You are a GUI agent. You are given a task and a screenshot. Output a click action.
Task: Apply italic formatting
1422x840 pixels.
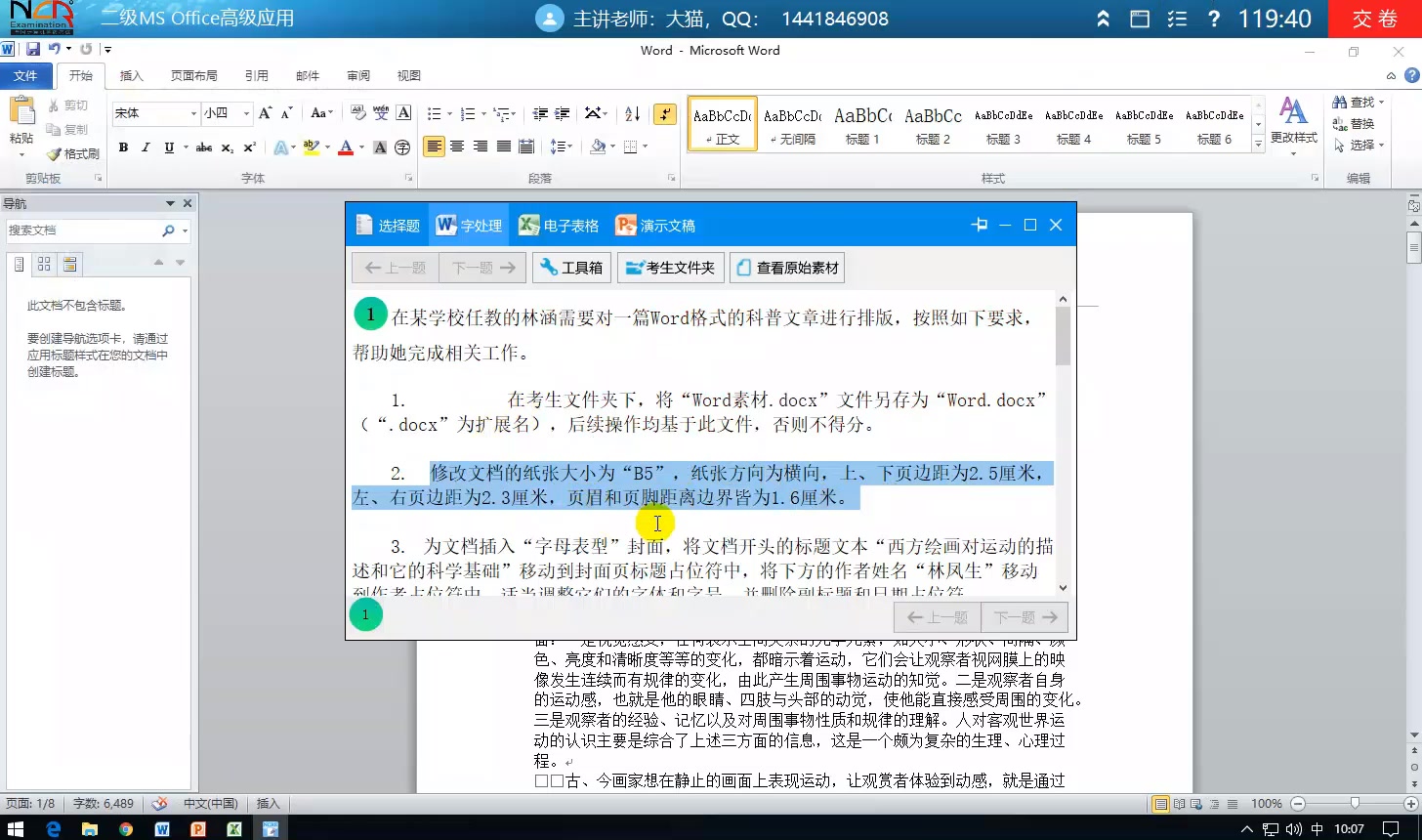(146, 147)
